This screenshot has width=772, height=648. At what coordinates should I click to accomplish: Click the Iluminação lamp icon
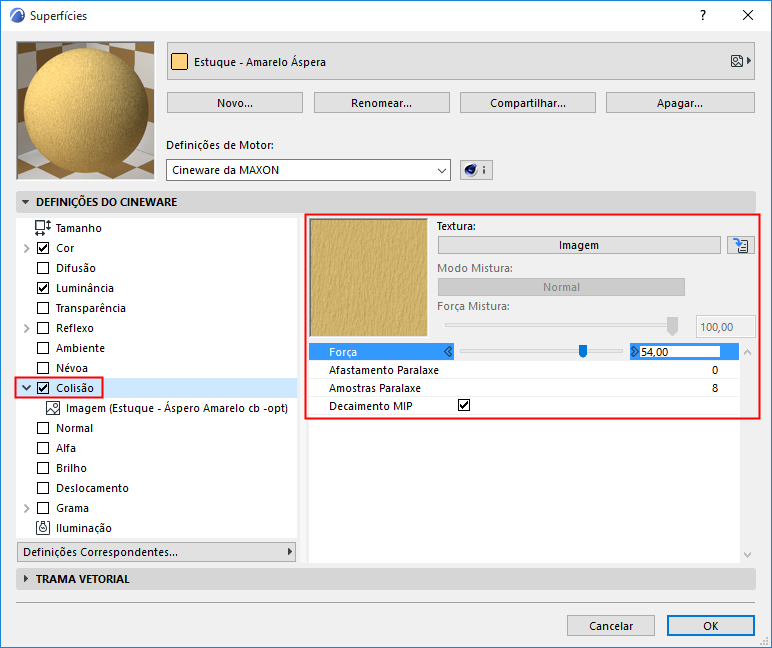[43, 528]
